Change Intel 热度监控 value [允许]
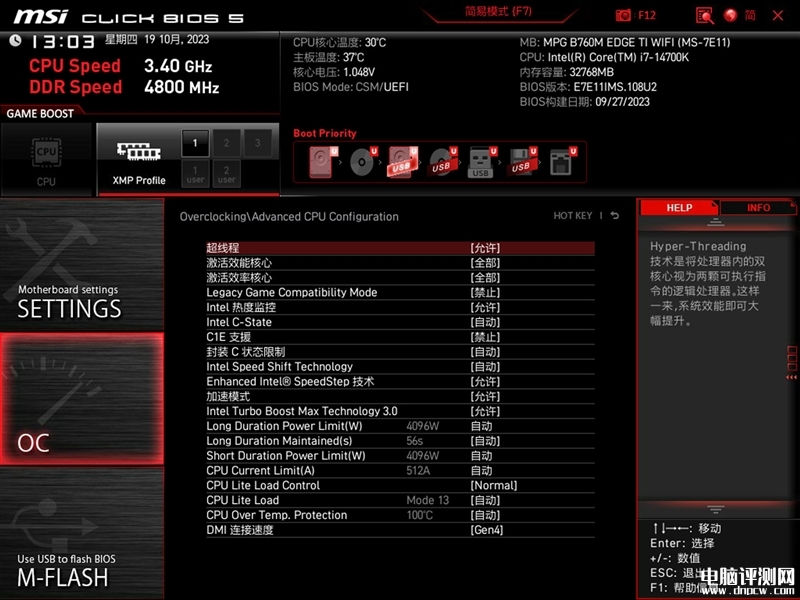 tap(485, 308)
